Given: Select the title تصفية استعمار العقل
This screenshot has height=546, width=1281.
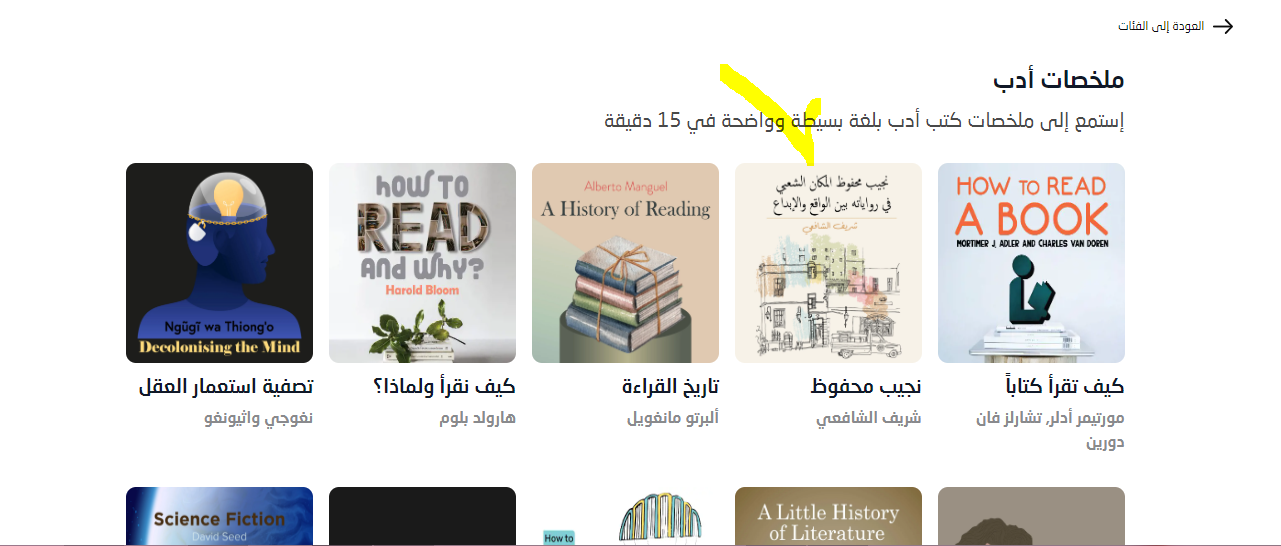Looking at the screenshot, I should (x=226, y=387).
